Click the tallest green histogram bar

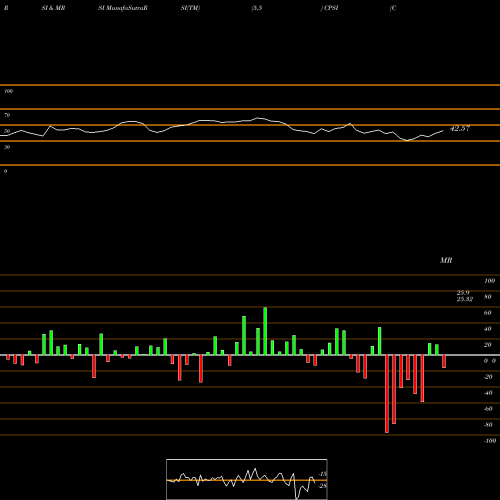point(265,331)
